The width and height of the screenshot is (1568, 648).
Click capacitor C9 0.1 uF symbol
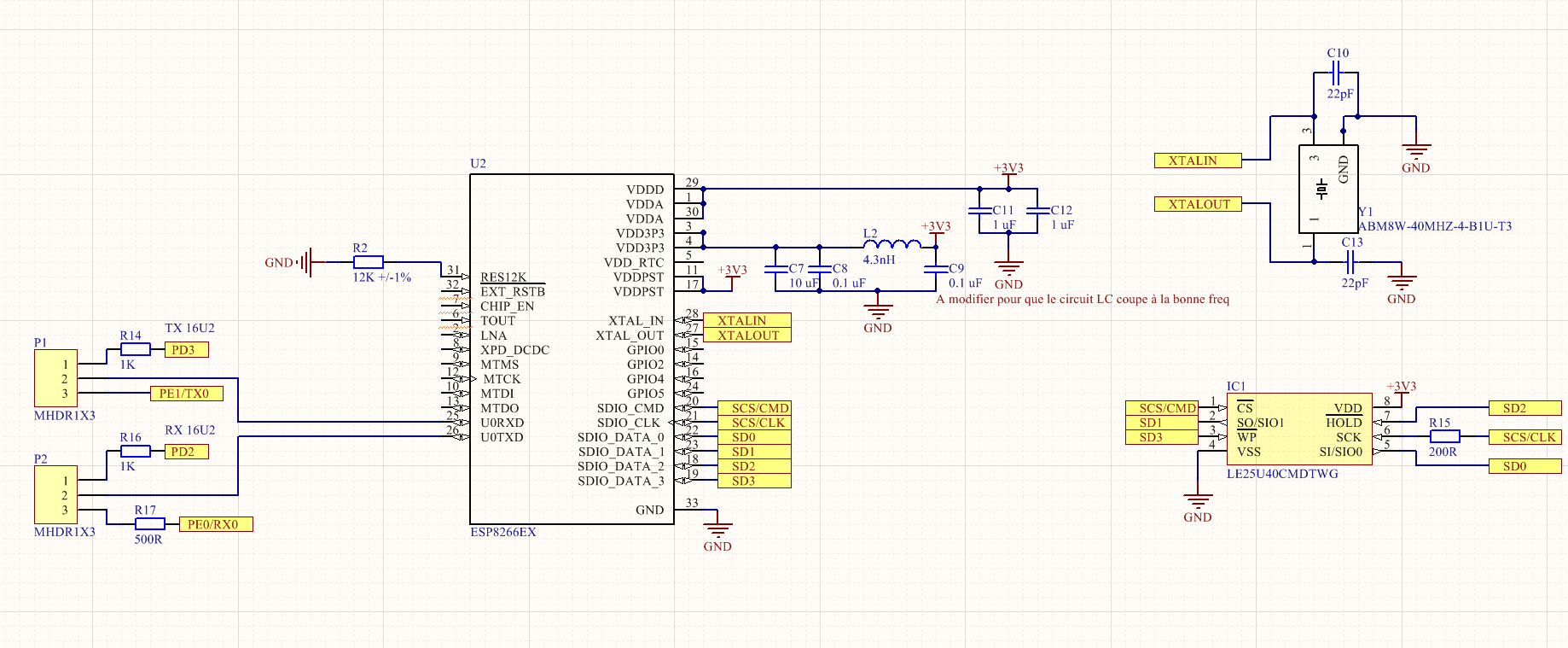936,269
